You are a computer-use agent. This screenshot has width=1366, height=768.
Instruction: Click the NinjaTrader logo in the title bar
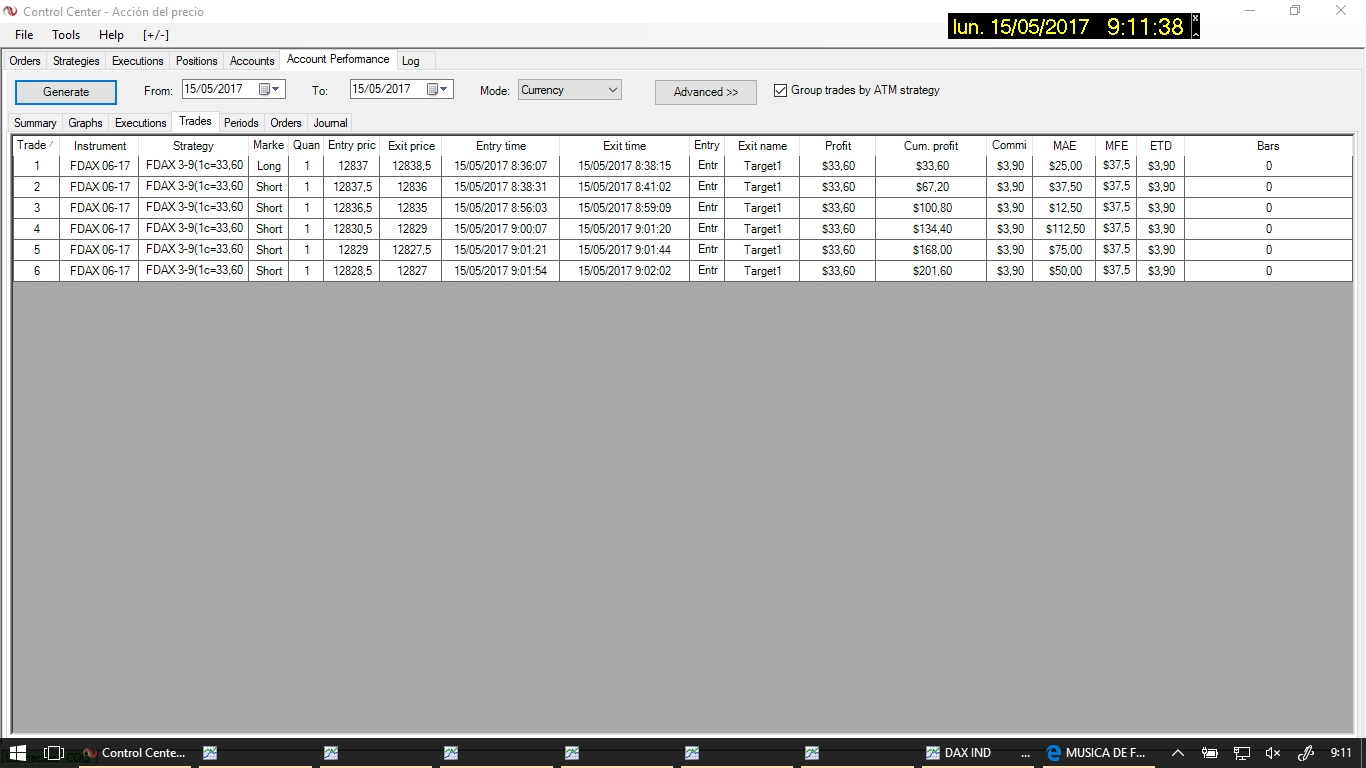pyautogui.click(x=11, y=11)
